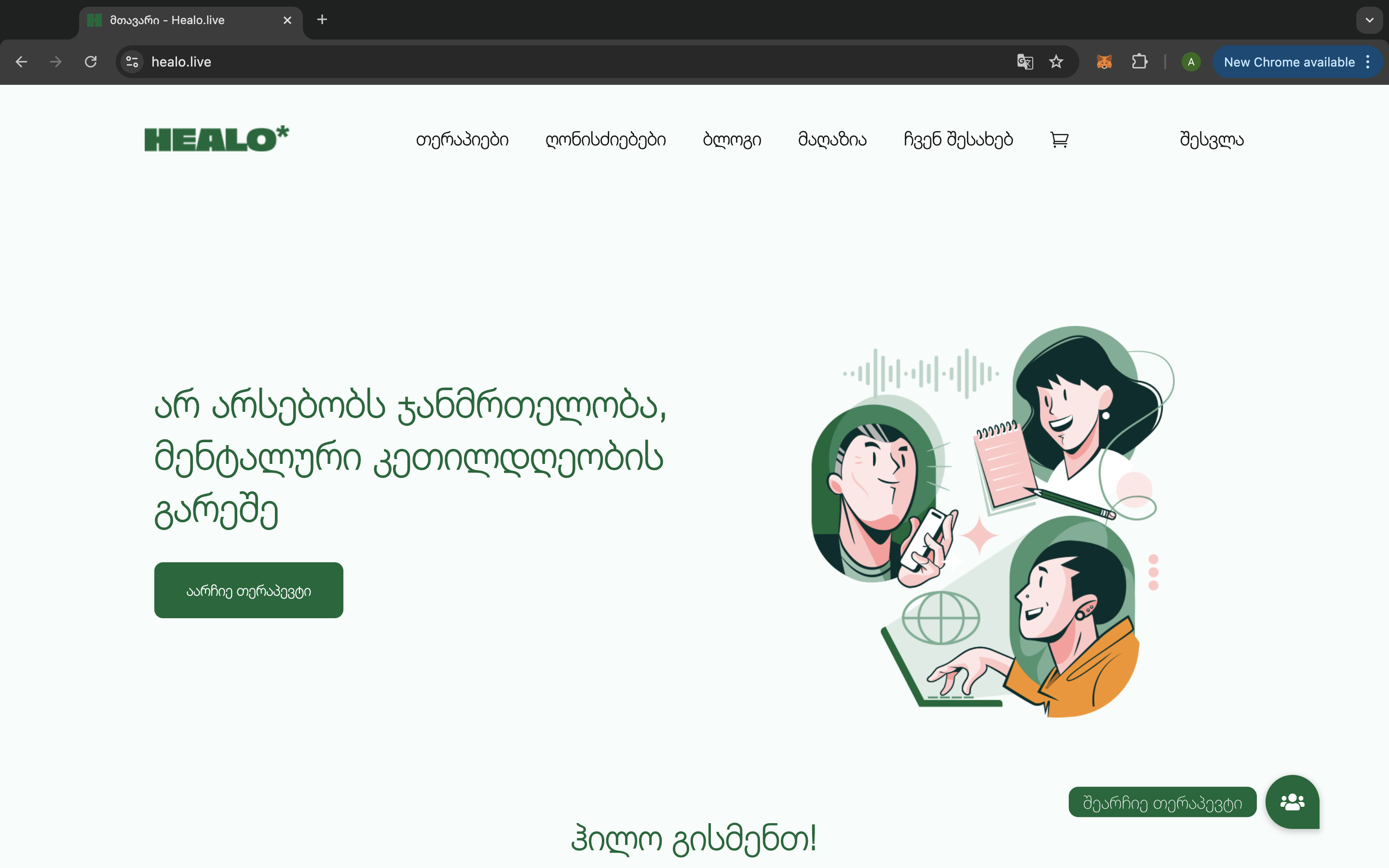
Task: Go to ბლოგი in navigation
Action: pos(732,139)
